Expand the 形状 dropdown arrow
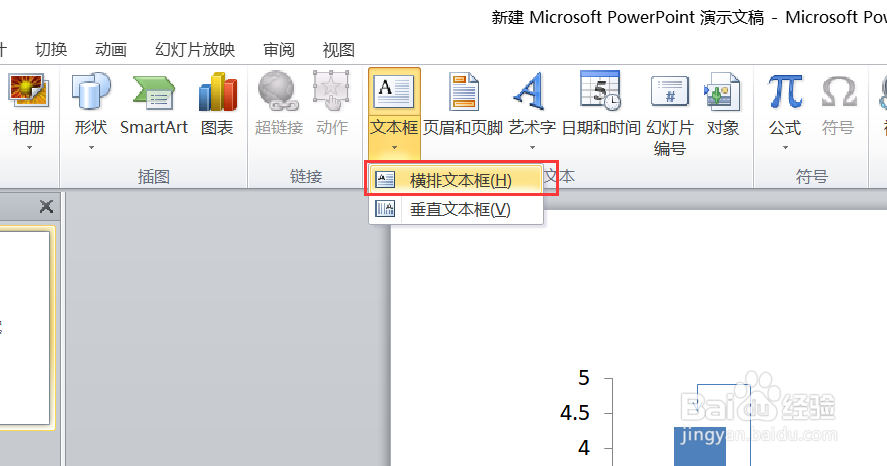 [x=91, y=148]
